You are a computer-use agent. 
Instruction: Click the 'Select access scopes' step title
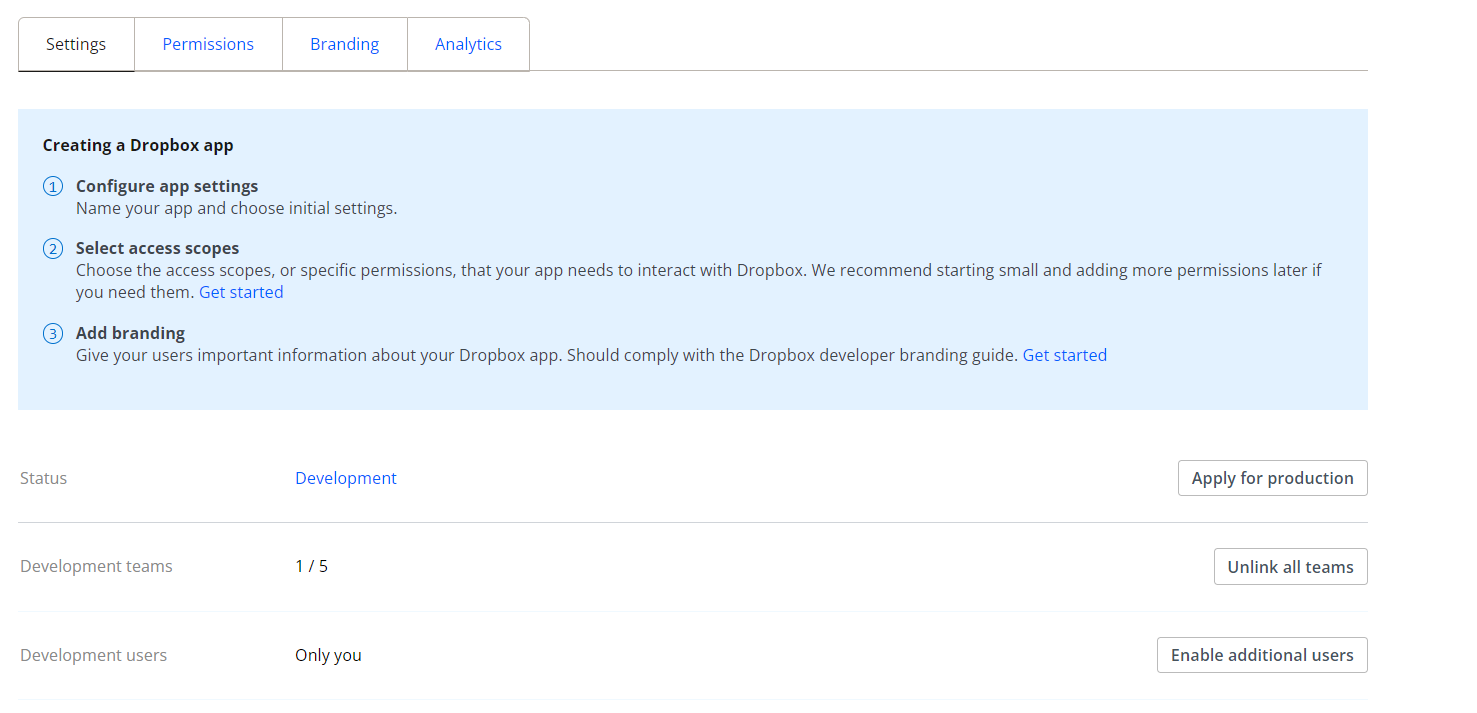point(157,248)
